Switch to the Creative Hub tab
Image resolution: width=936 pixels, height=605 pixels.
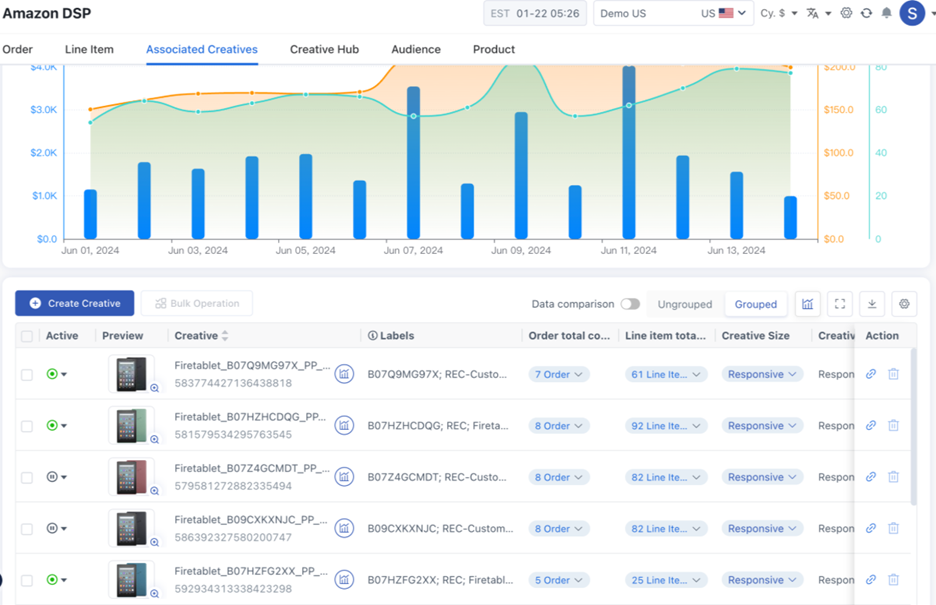[324, 49]
